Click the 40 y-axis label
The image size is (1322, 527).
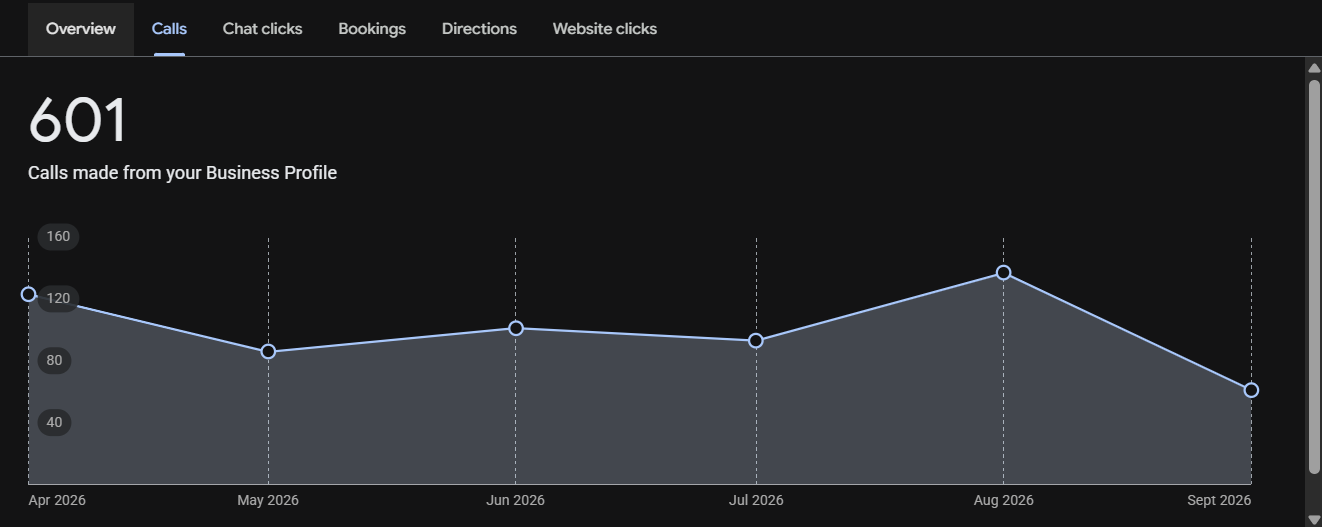(54, 422)
